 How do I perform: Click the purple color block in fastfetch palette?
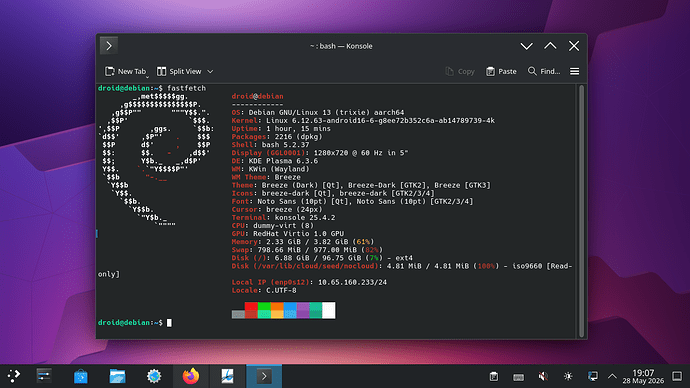click(303, 310)
